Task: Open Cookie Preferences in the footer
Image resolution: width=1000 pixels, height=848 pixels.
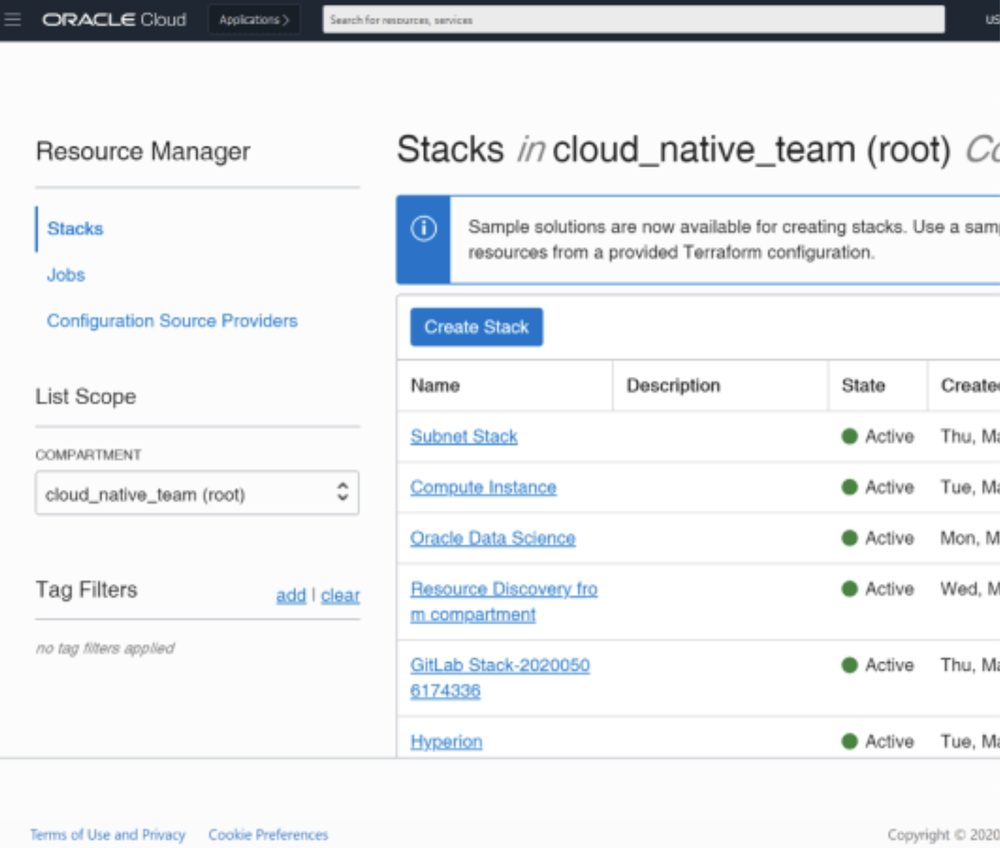Action: coord(268,835)
